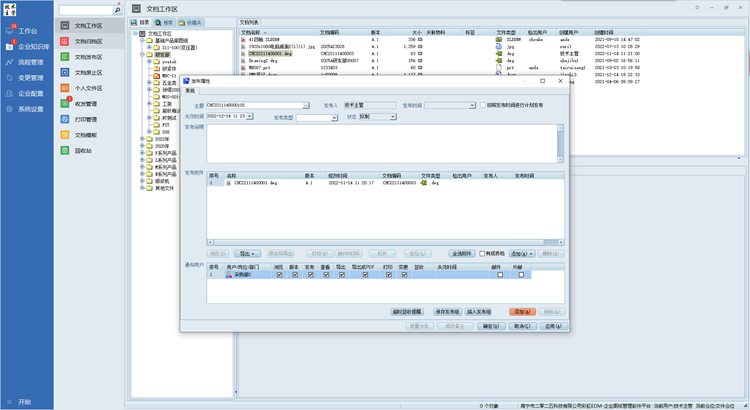Enable 按照发布时间进行计划发布 checkbox
This screenshot has height=410, width=750.
click(x=484, y=104)
